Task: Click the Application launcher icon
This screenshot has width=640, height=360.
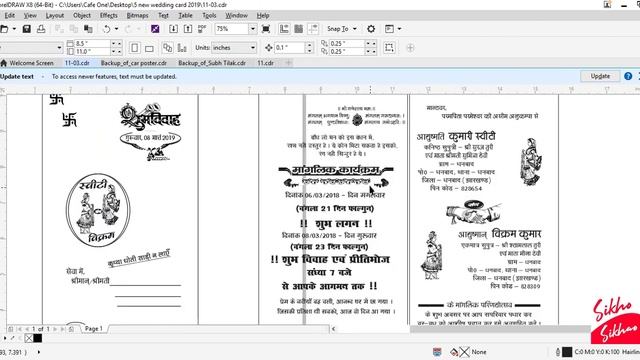Action: click(x=389, y=29)
